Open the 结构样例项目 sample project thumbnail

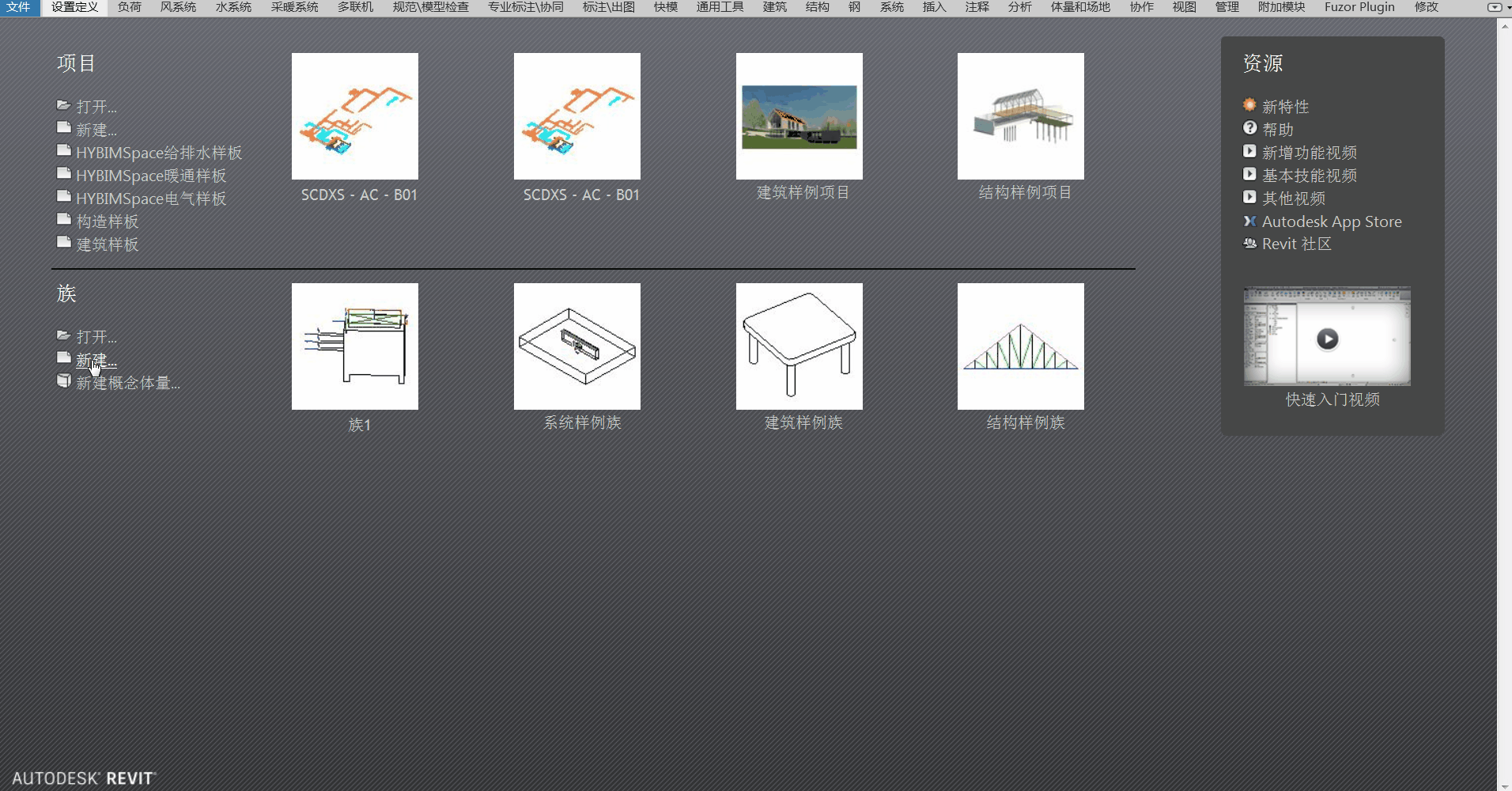(x=1021, y=116)
